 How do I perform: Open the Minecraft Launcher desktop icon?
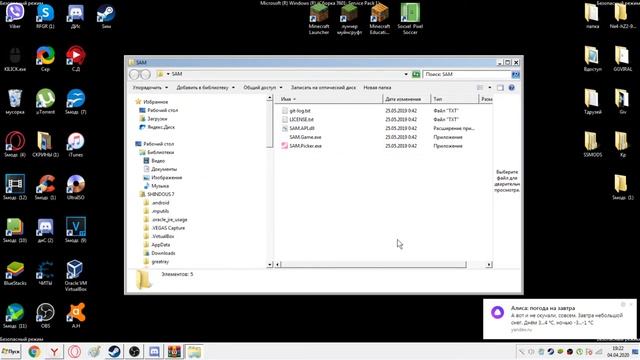coord(319,19)
